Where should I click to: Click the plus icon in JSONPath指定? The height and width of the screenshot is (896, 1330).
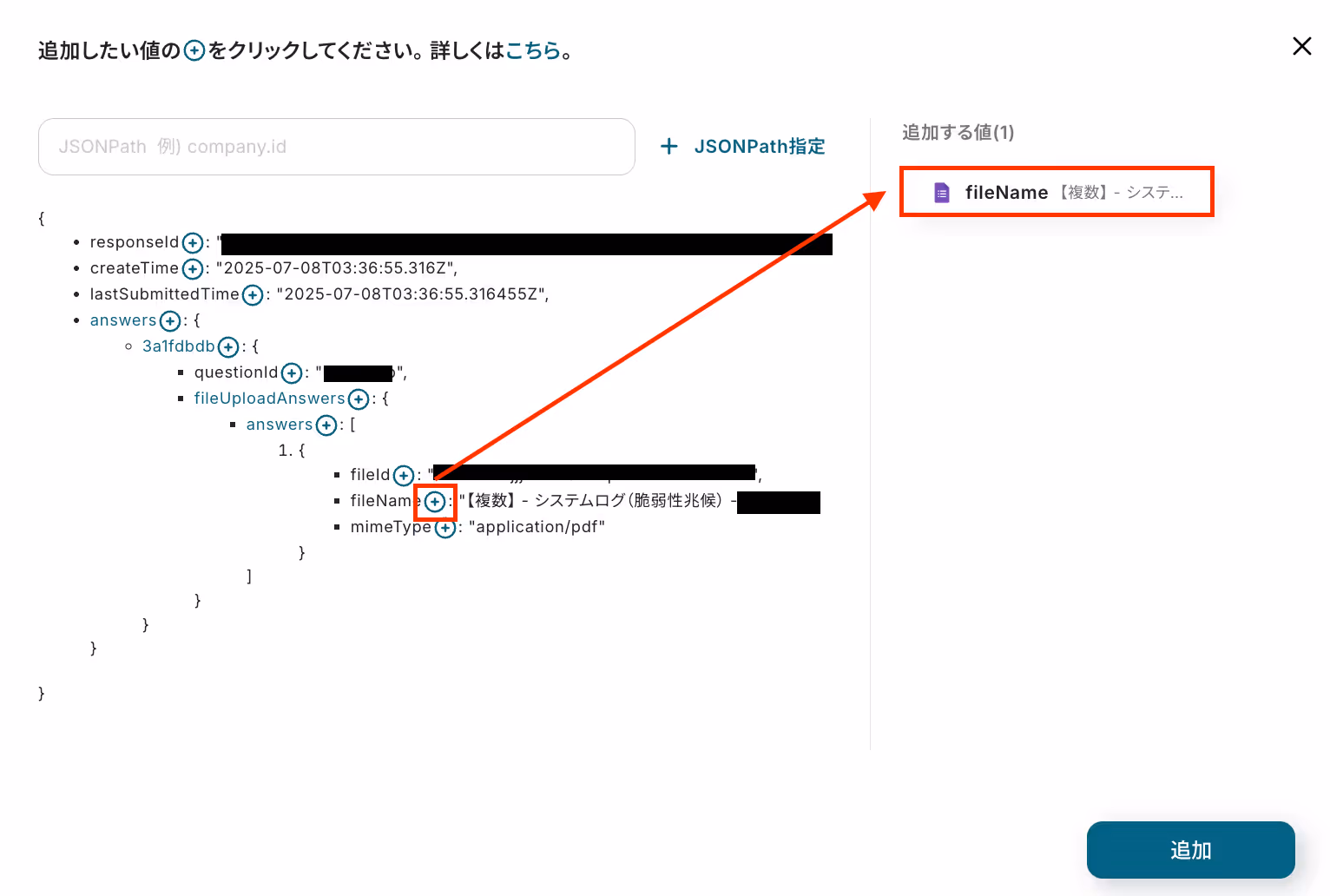[668, 147]
